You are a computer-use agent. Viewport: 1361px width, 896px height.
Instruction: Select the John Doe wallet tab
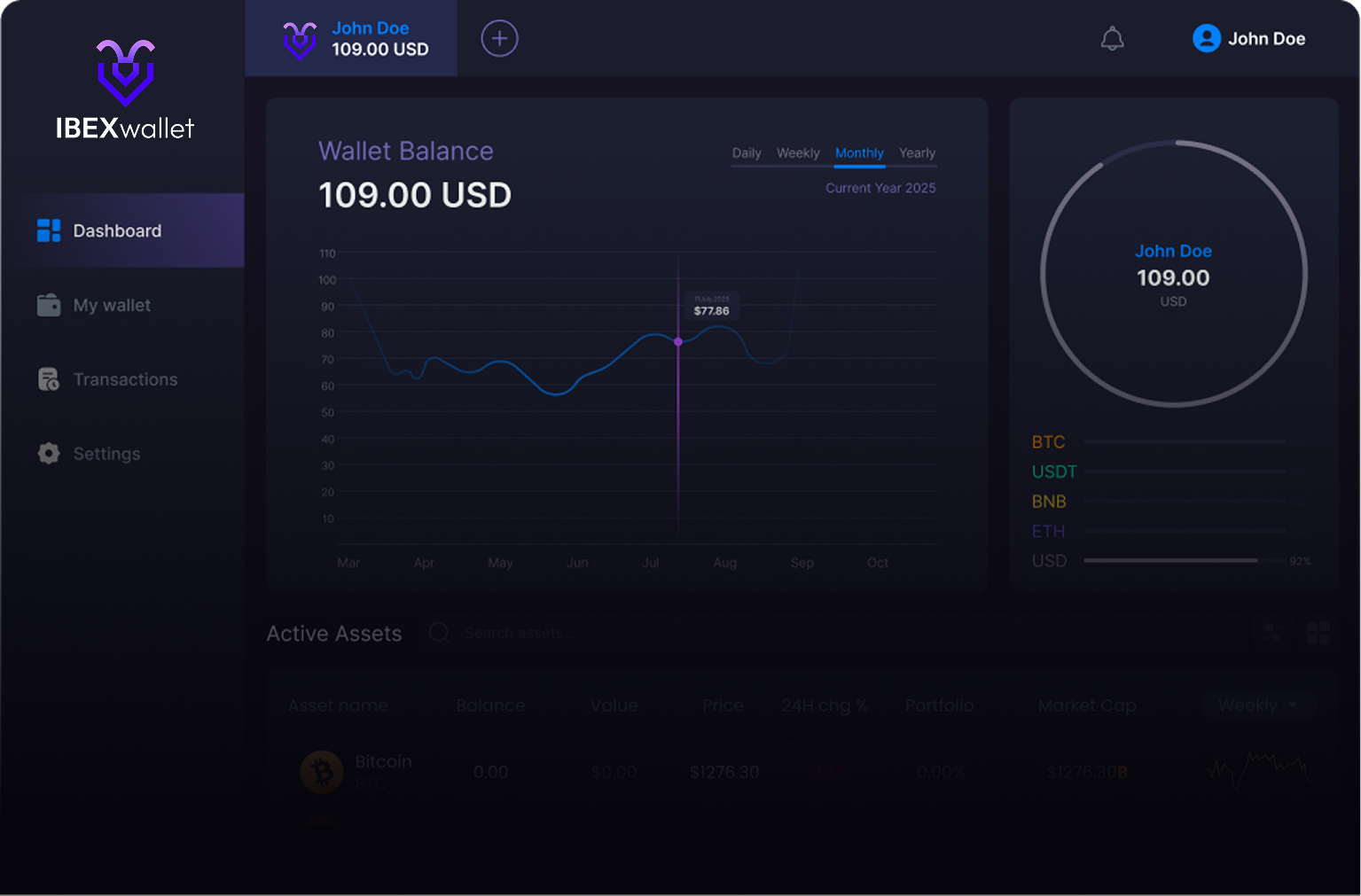point(351,39)
